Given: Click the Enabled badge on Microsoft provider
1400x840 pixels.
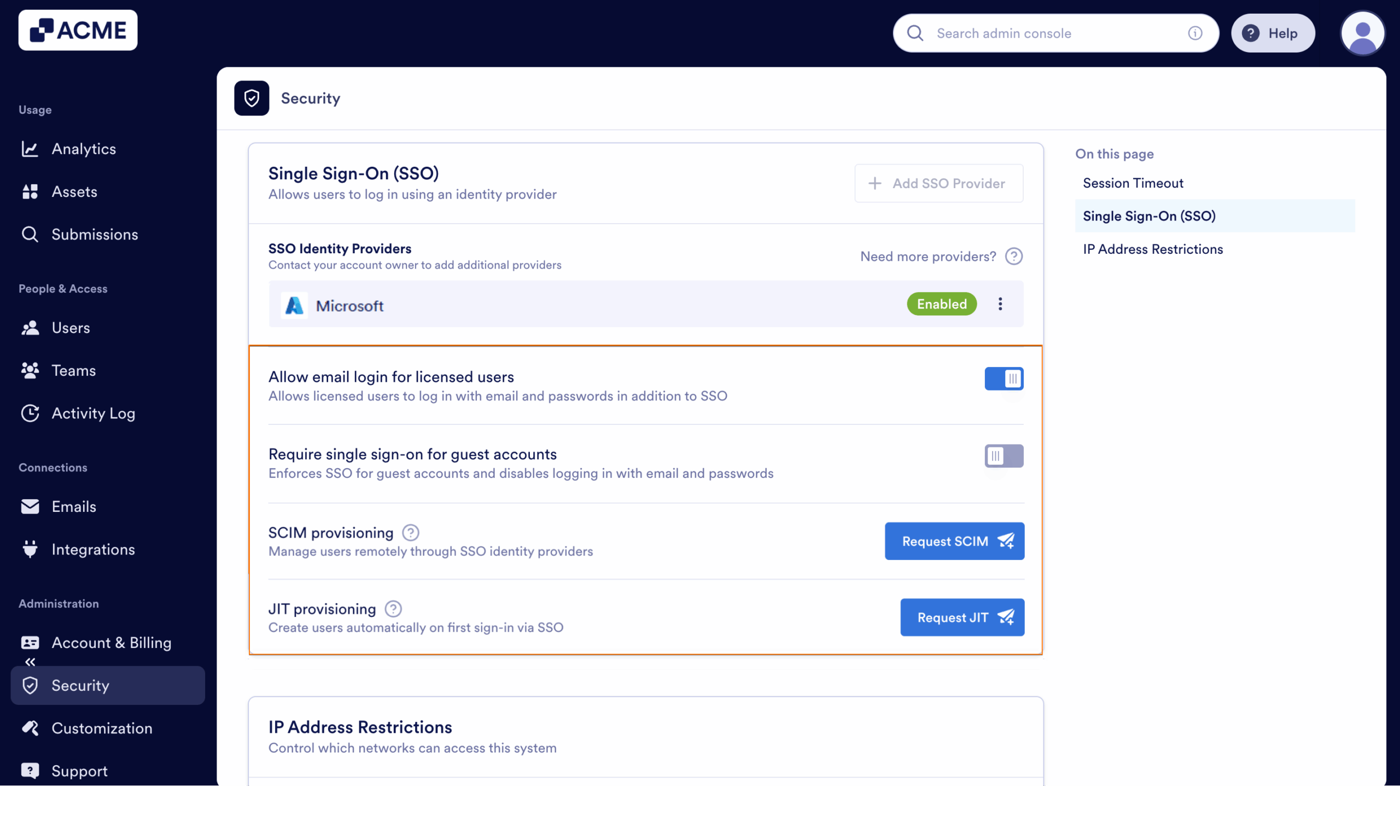Looking at the screenshot, I should (941, 304).
